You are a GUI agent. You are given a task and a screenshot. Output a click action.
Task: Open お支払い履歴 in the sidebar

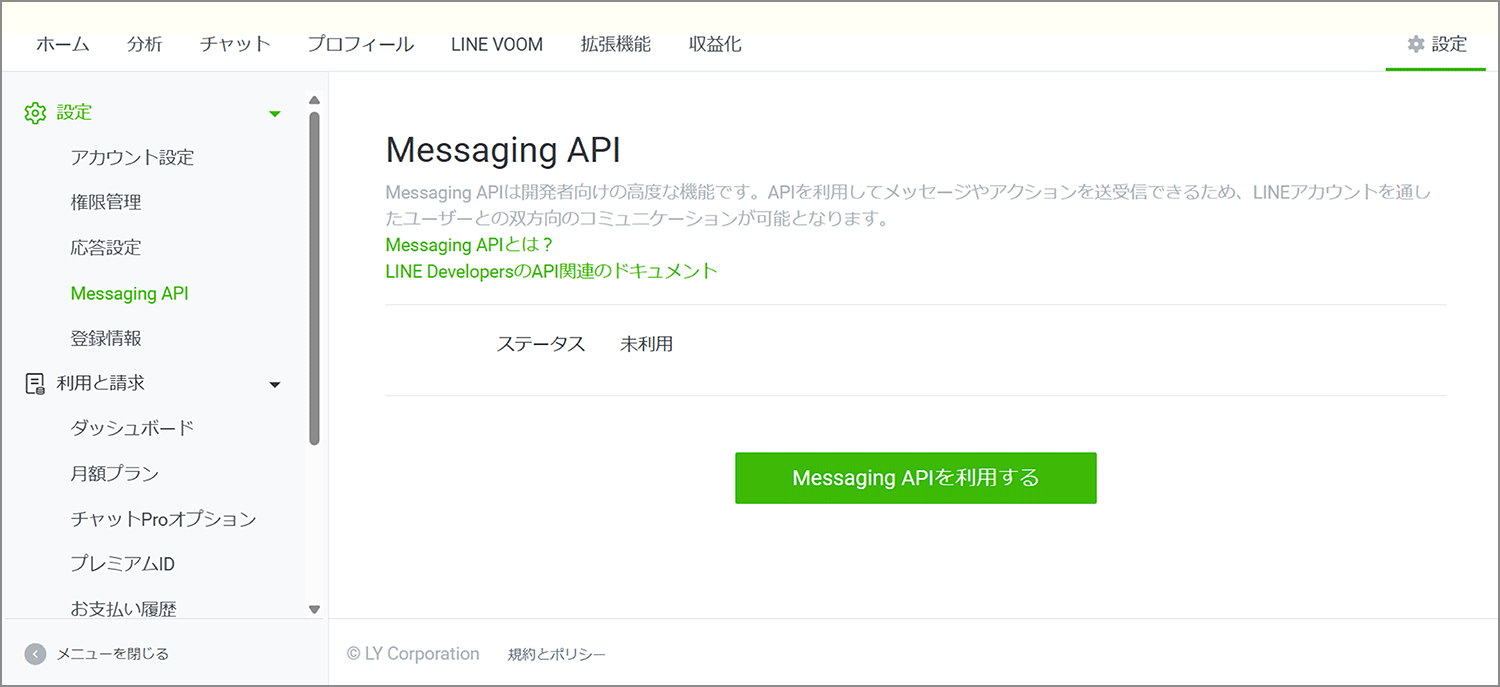pyautogui.click(x=123, y=609)
